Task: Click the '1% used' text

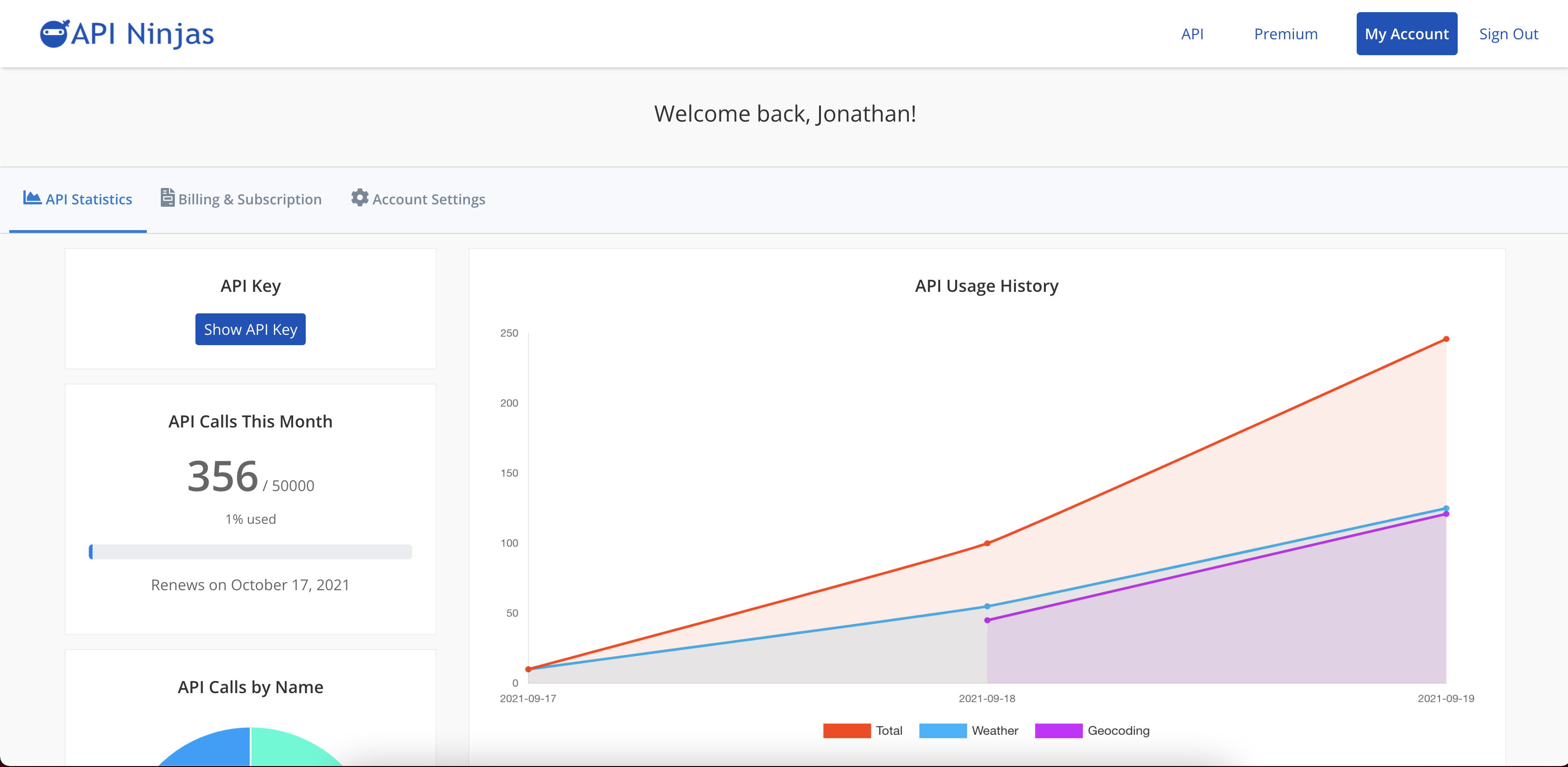Action: click(251, 519)
